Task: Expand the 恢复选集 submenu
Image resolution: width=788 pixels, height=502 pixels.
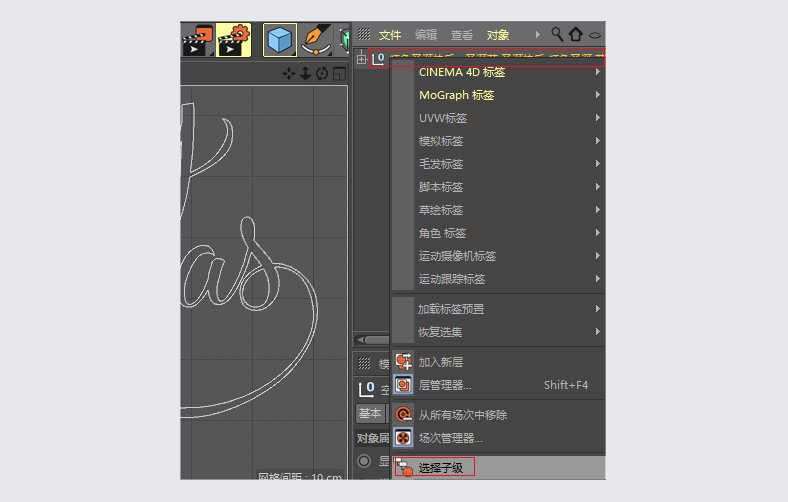Action: (x=499, y=332)
